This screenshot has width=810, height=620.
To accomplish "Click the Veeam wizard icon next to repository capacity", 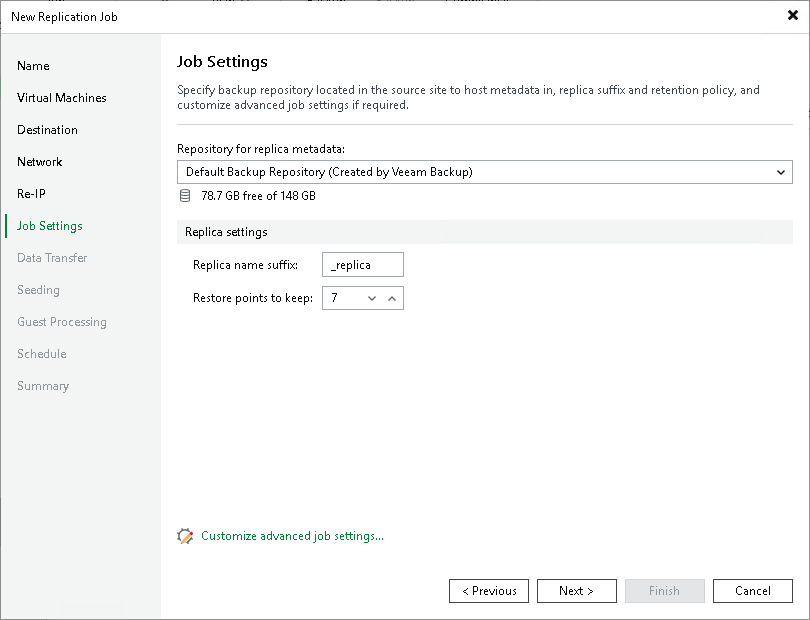I will click(185, 196).
